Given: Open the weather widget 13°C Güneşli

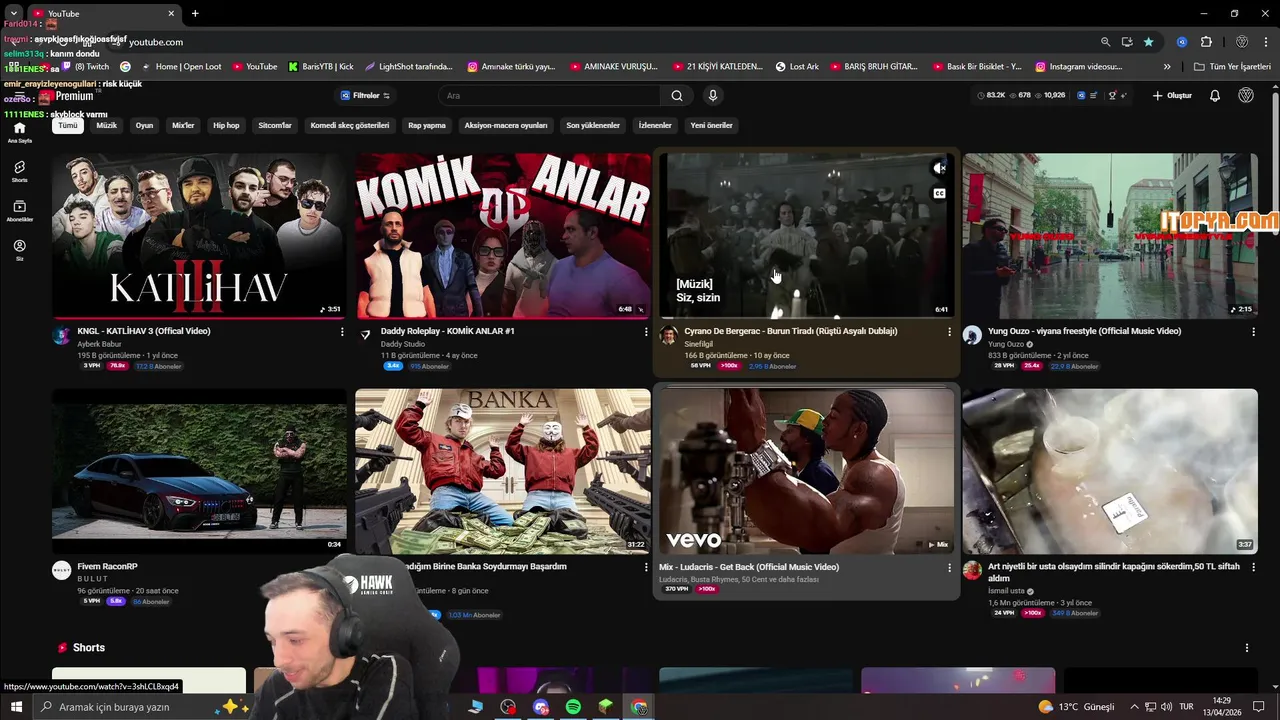Looking at the screenshot, I should coord(1077,707).
